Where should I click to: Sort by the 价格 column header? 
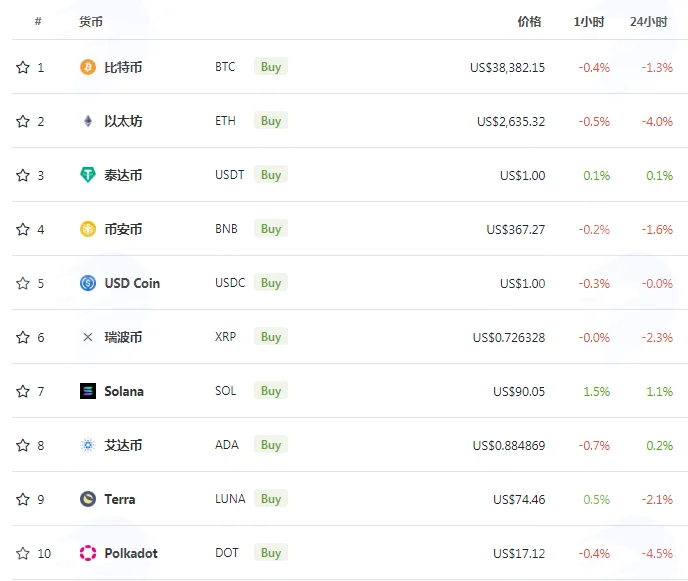click(529, 22)
